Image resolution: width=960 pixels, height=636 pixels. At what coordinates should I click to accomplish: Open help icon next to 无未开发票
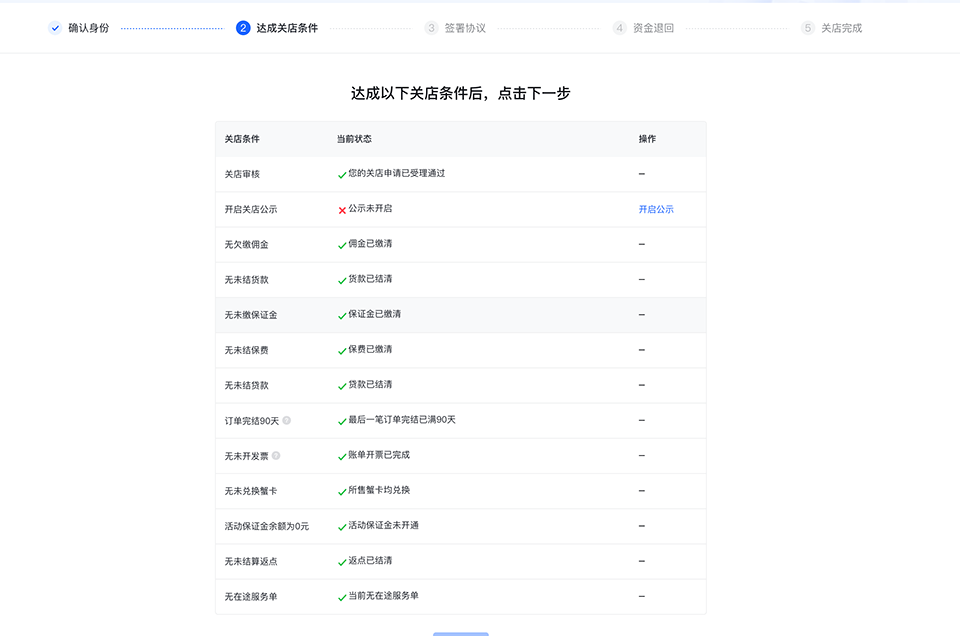pyautogui.click(x=276, y=456)
